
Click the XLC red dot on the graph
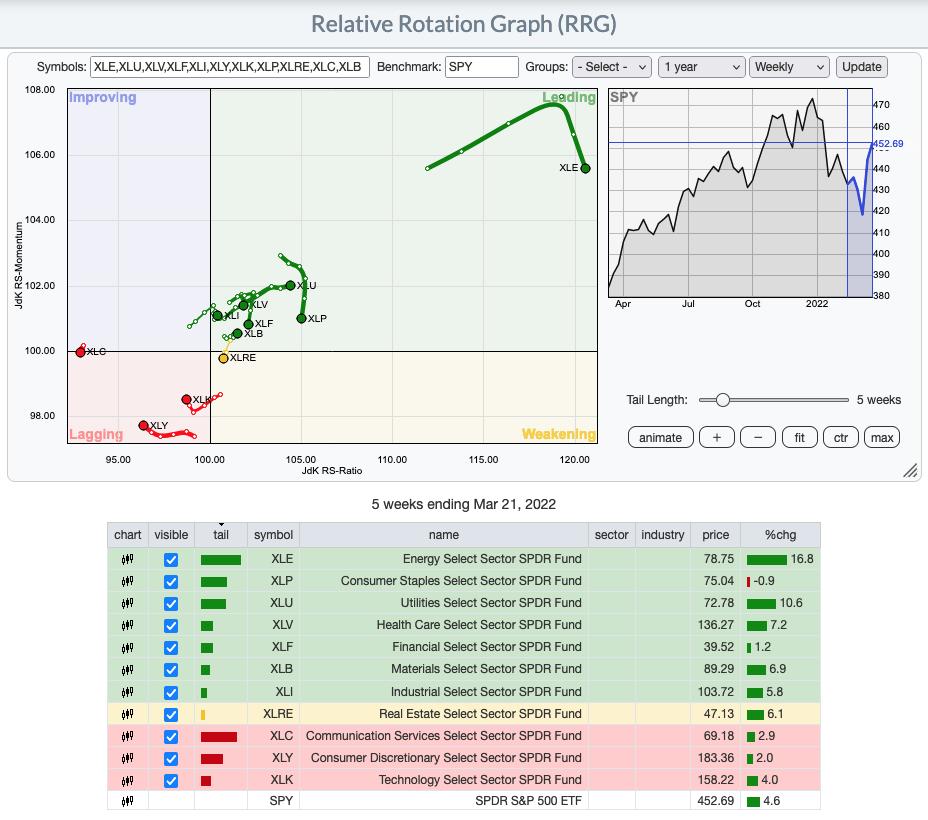click(80, 352)
